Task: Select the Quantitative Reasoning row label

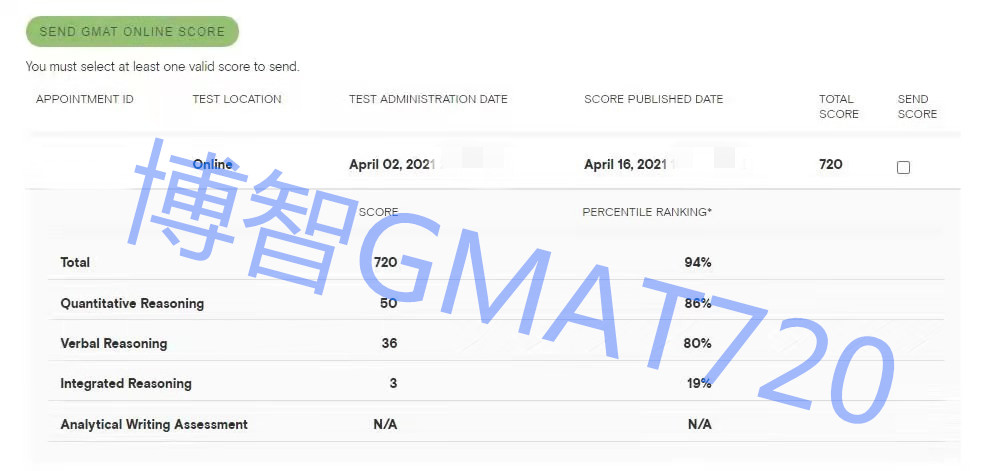Action: [132, 303]
